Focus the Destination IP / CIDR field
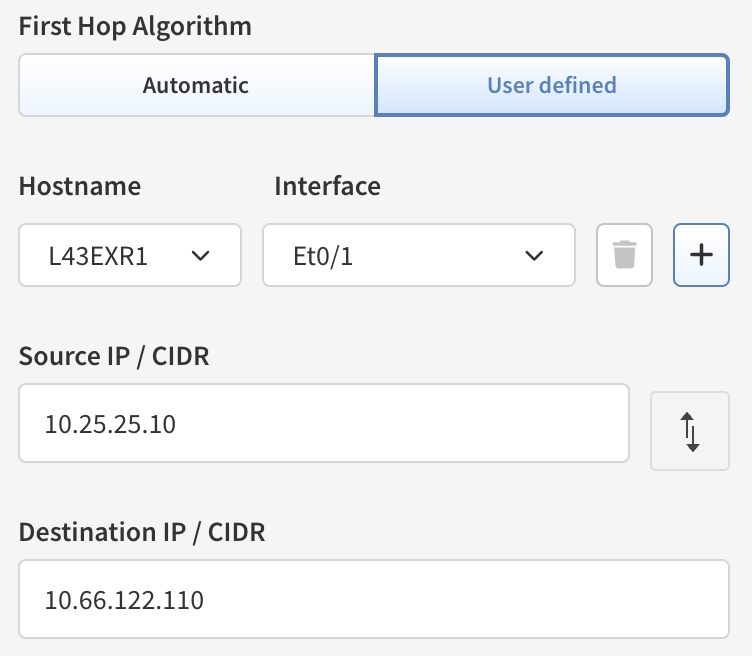The height and width of the screenshot is (656, 752). tap(374, 599)
